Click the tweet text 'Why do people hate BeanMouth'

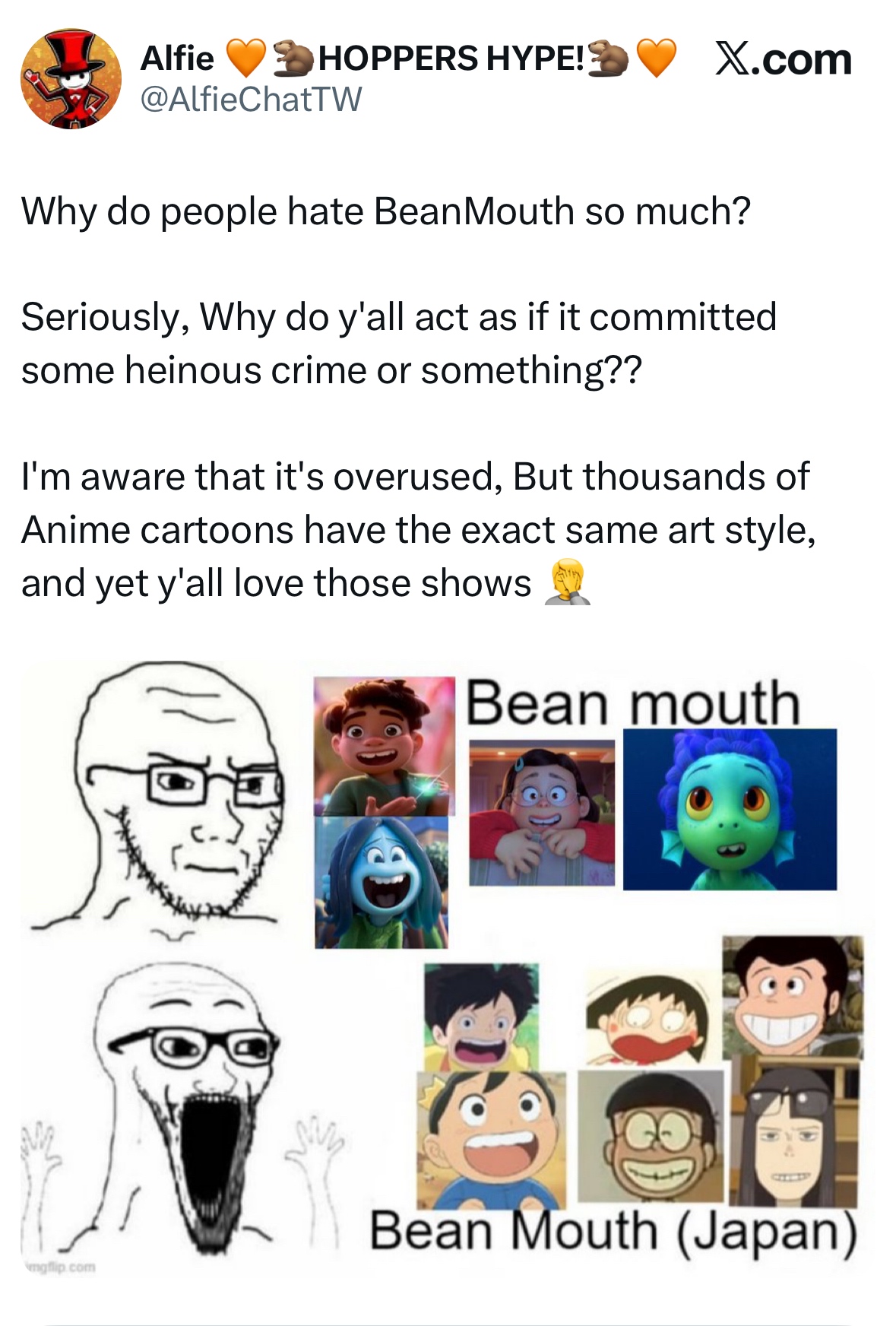298,211
